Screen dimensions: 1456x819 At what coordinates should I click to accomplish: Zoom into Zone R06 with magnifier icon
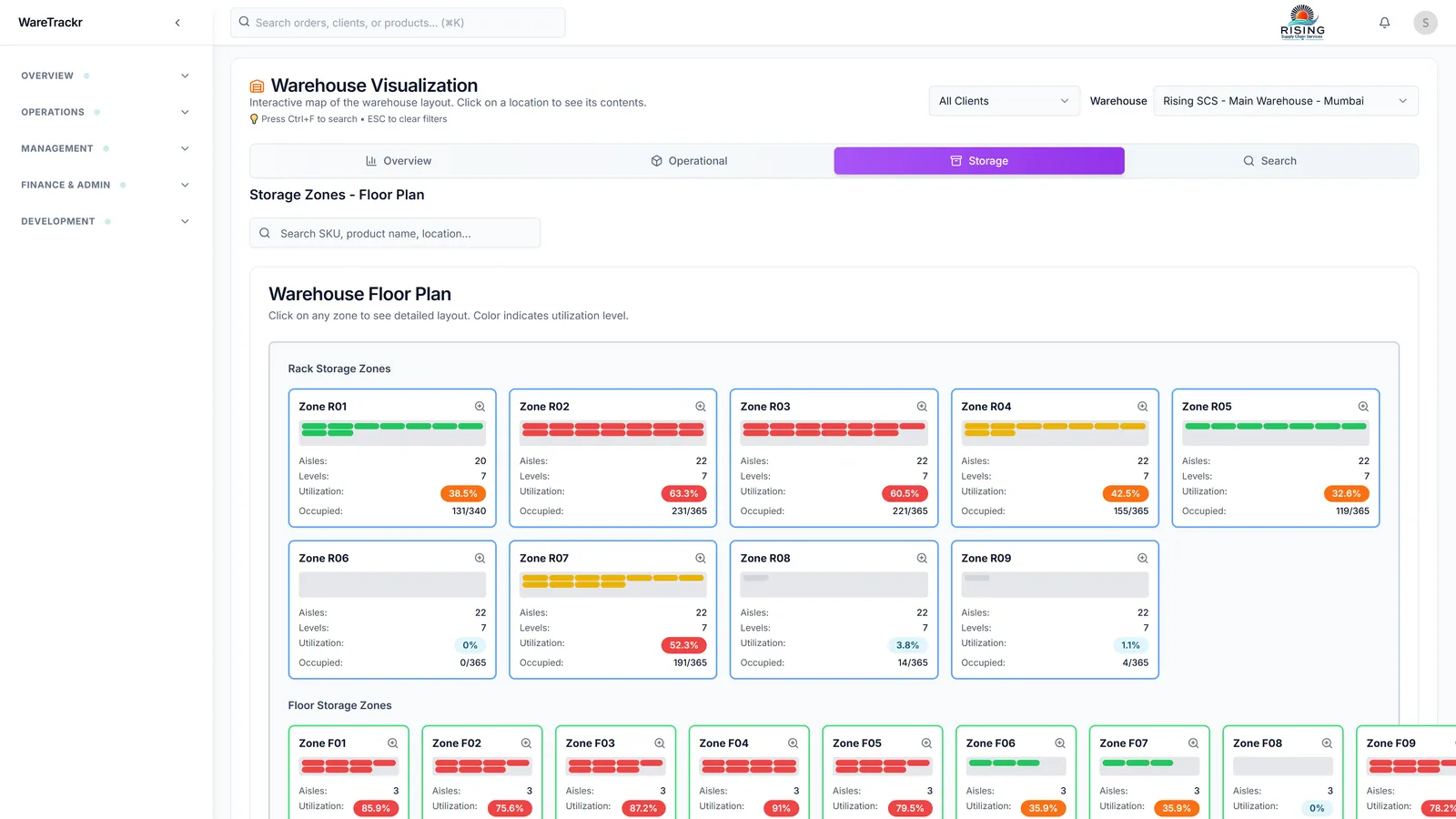click(x=480, y=559)
